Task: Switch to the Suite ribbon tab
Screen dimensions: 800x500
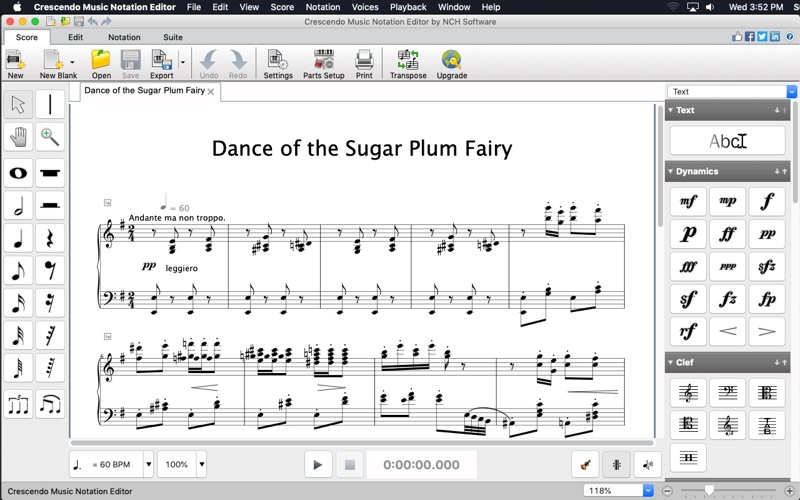Action: coord(173,37)
